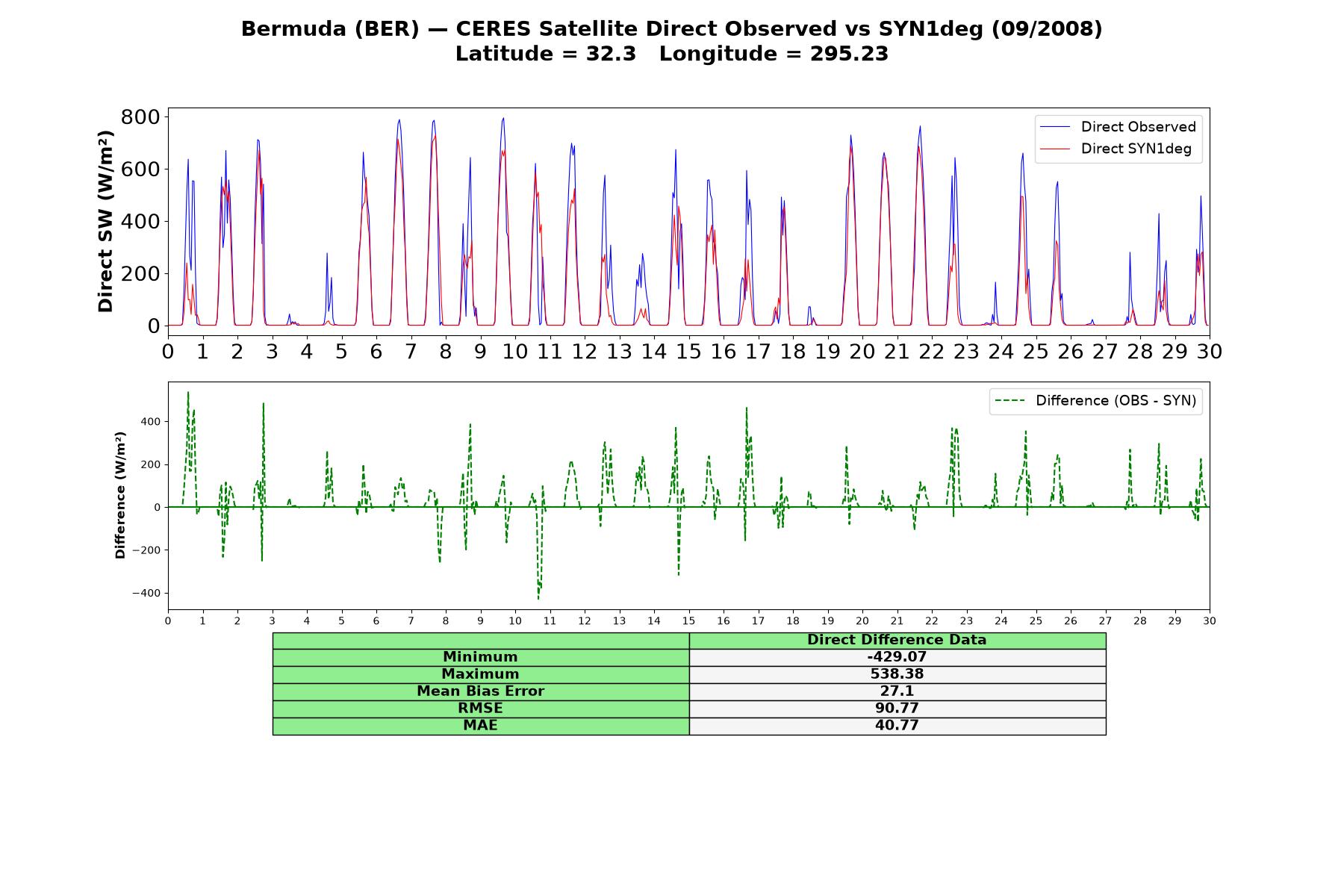This screenshot has width=1344, height=896.
Task: Click the Latitude and Longitude subtitle
Action: (671, 54)
